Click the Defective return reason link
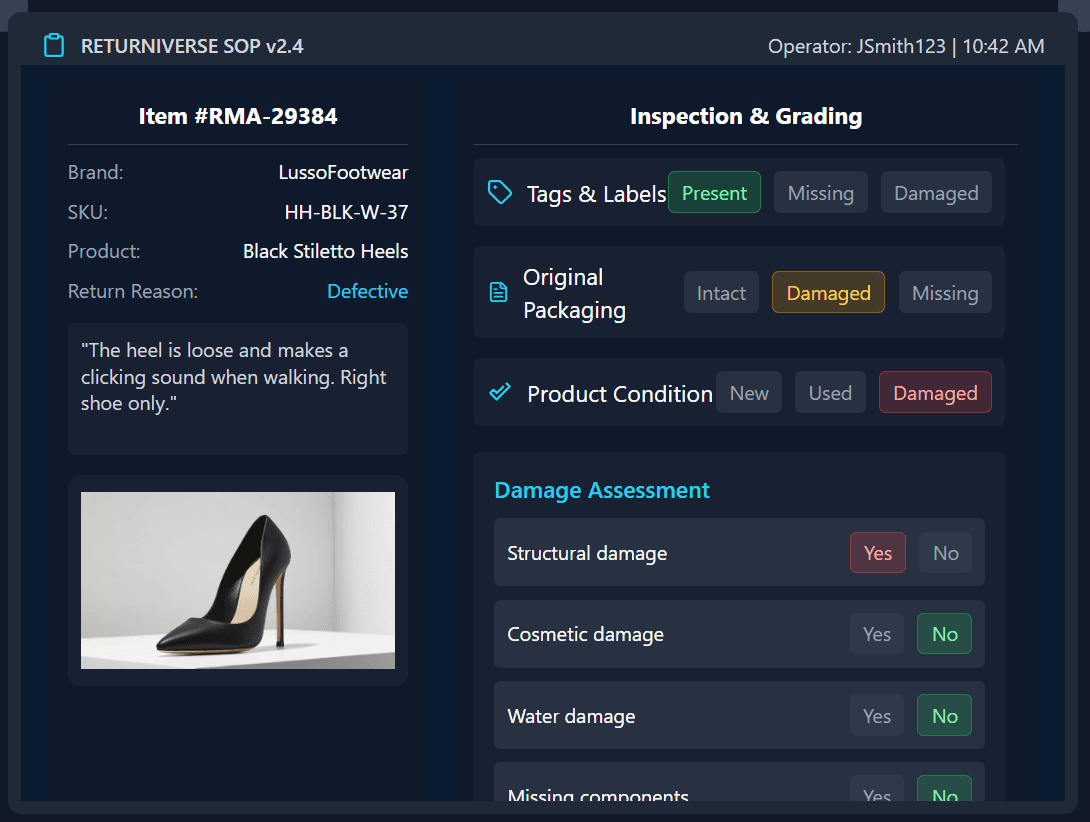The width and height of the screenshot is (1090, 822). tap(368, 291)
